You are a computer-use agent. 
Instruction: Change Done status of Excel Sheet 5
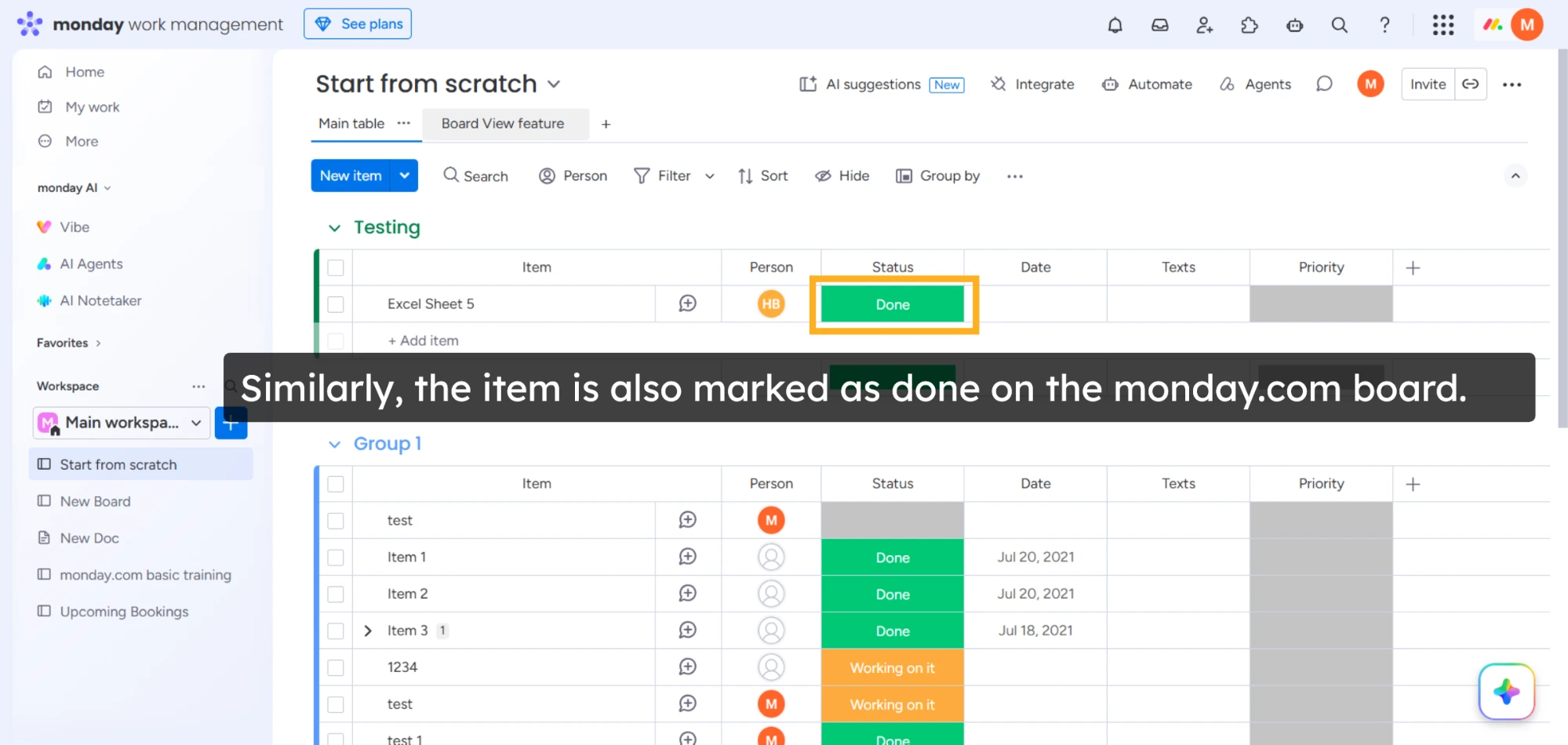click(893, 304)
